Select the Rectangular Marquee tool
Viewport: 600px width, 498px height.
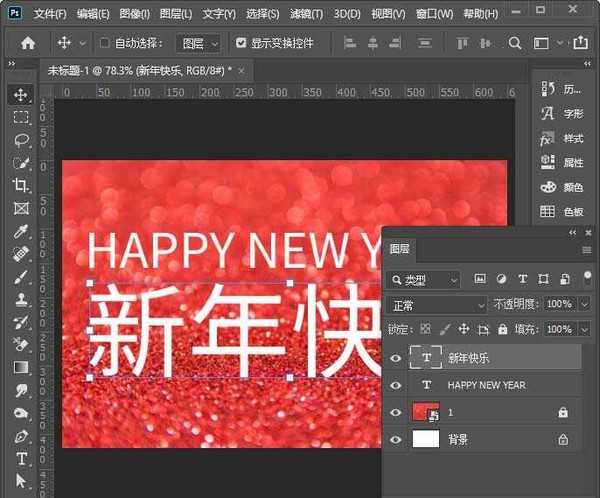click(21, 118)
